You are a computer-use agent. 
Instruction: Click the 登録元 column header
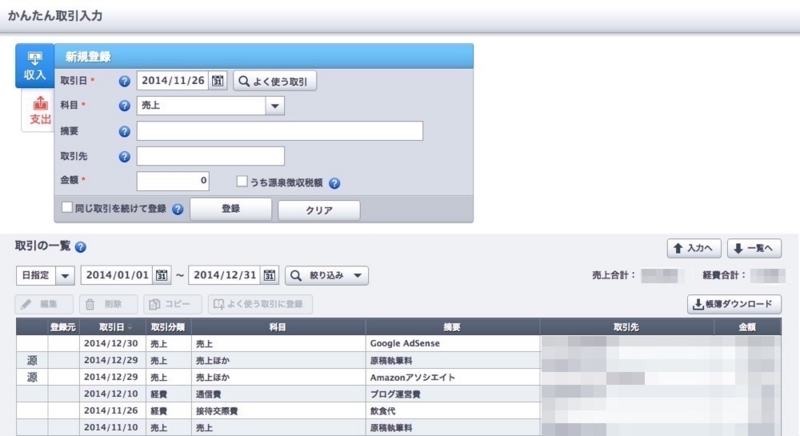point(63,327)
